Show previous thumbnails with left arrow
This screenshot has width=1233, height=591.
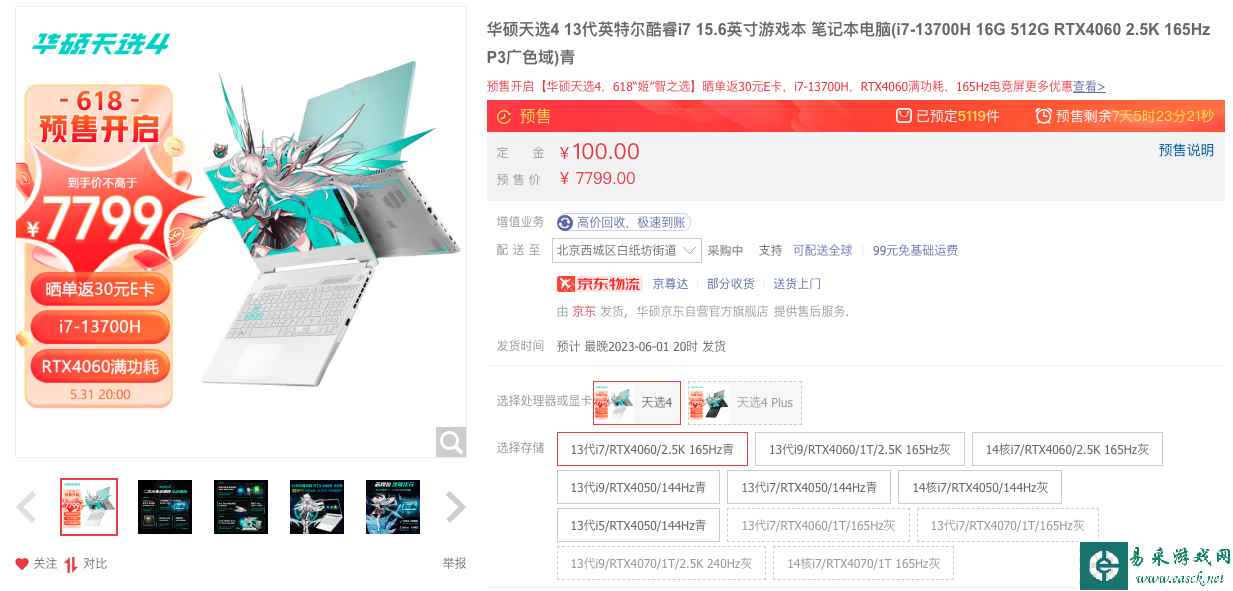pos(27,507)
